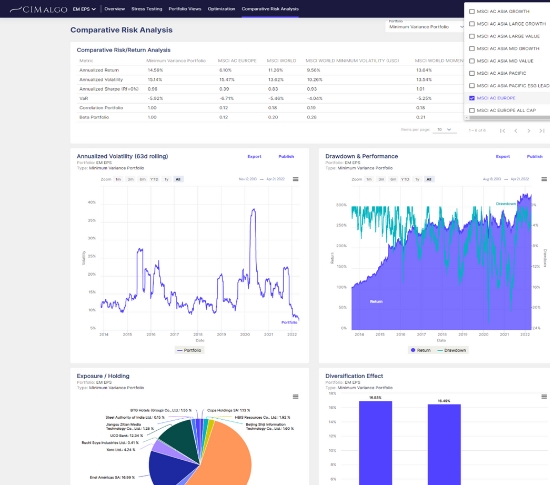Click the Beta Portfolio metric row
The image size is (550, 485).
coord(270,117)
